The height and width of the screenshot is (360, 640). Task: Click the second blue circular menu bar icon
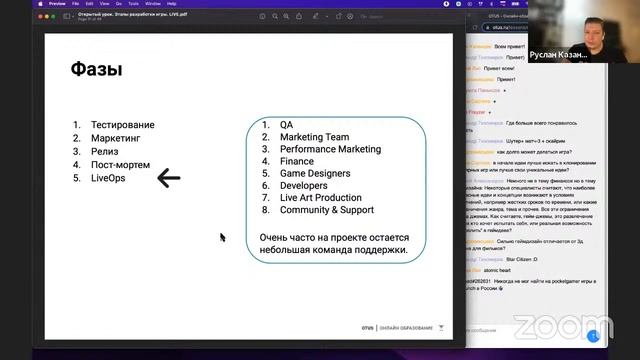pos(458,4)
